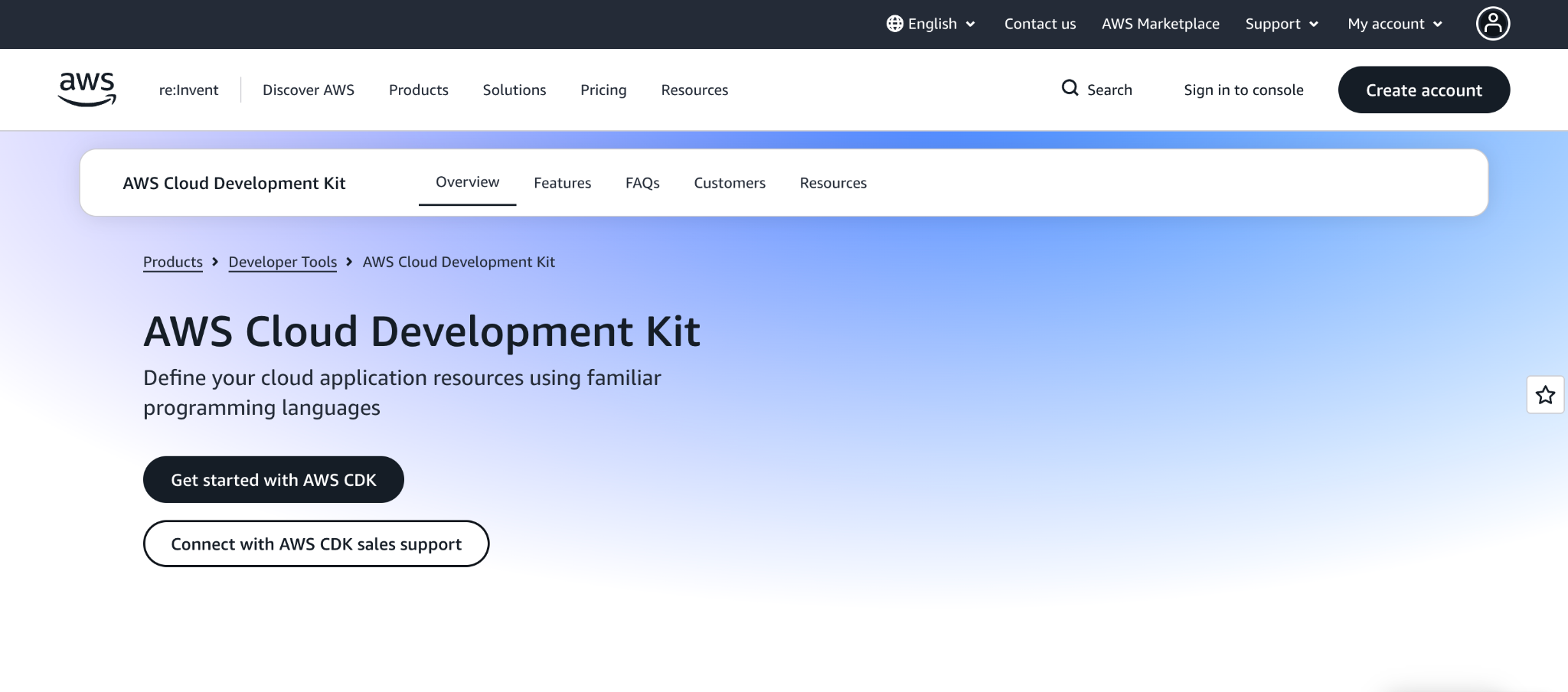Click AWS Cloud Development Kit product bar title

[234, 183]
